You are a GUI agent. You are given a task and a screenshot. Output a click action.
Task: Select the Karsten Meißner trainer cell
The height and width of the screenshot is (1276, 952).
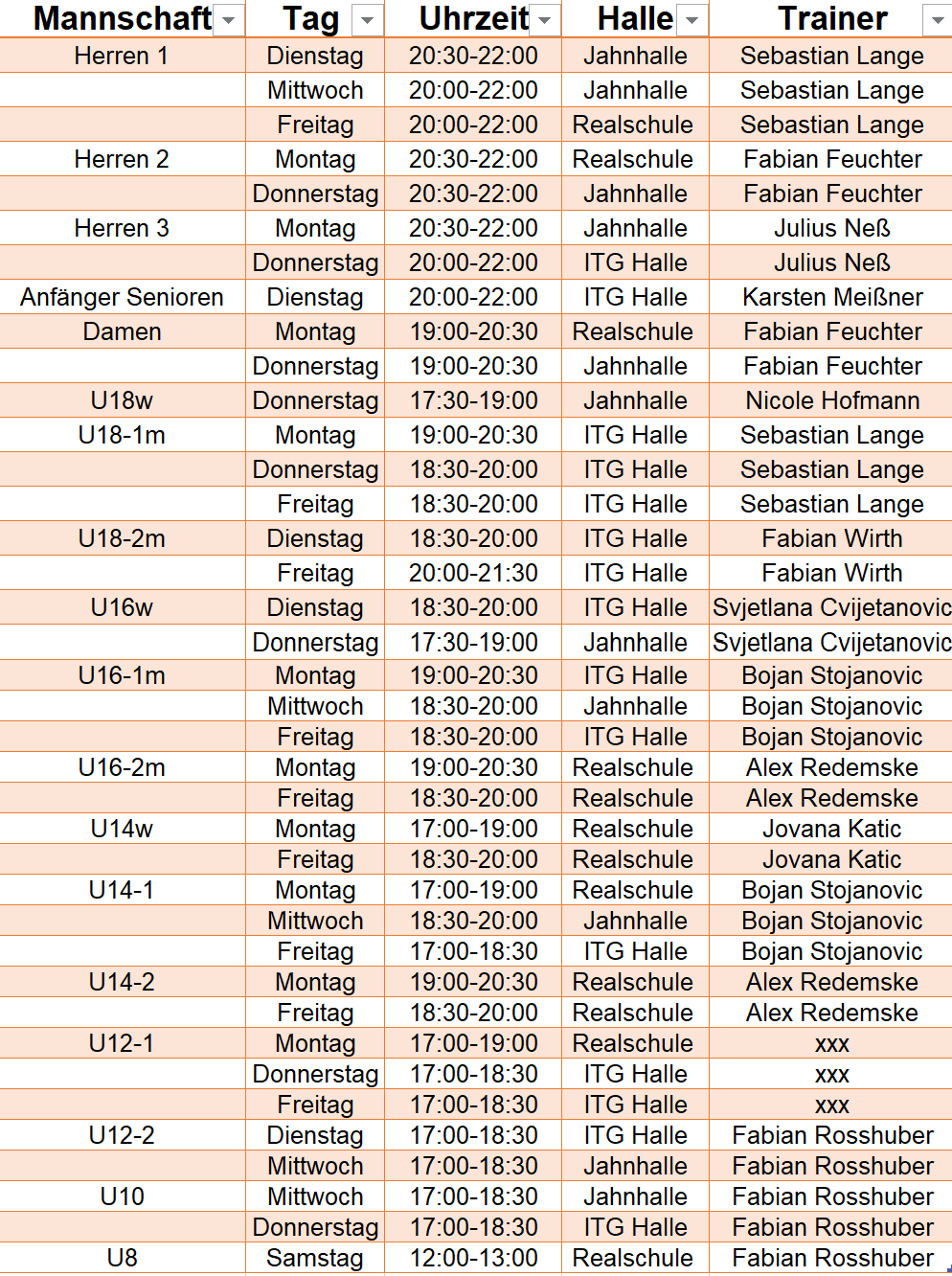point(831,297)
